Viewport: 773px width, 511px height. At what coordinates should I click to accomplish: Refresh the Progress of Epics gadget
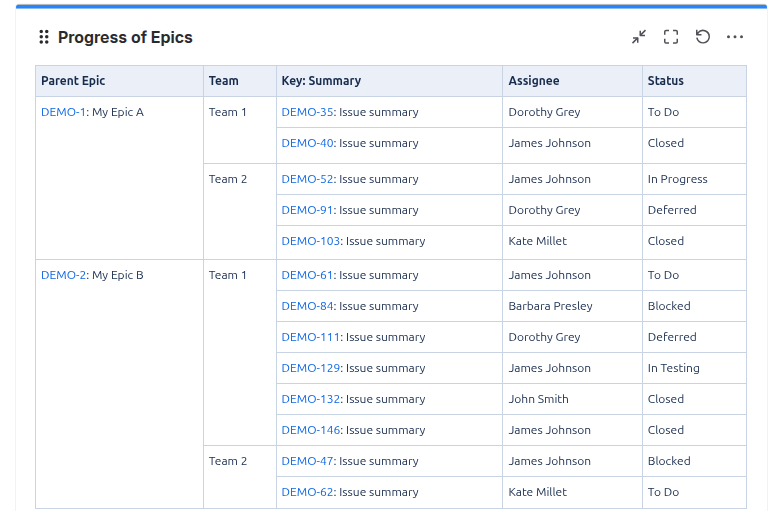tap(703, 37)
